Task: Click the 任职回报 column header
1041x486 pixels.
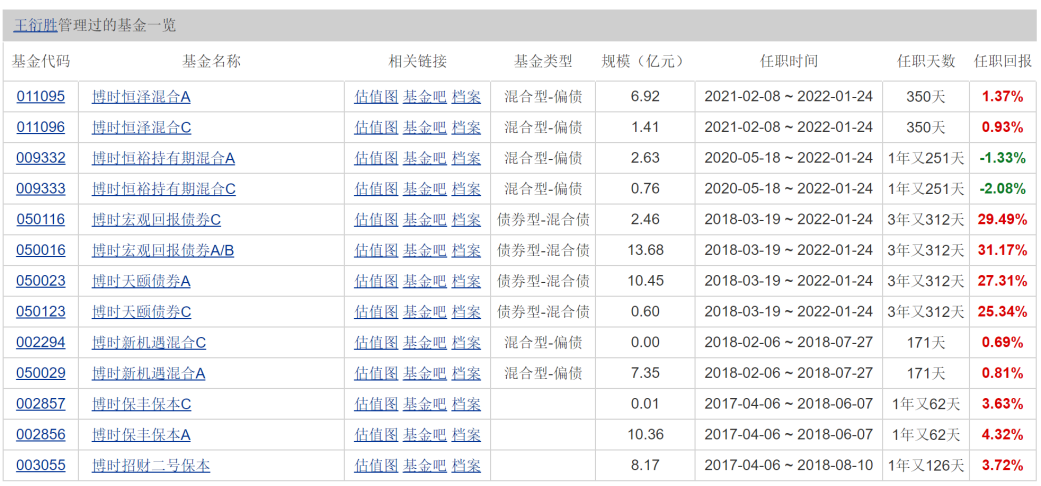Action: pos(1002,61)
